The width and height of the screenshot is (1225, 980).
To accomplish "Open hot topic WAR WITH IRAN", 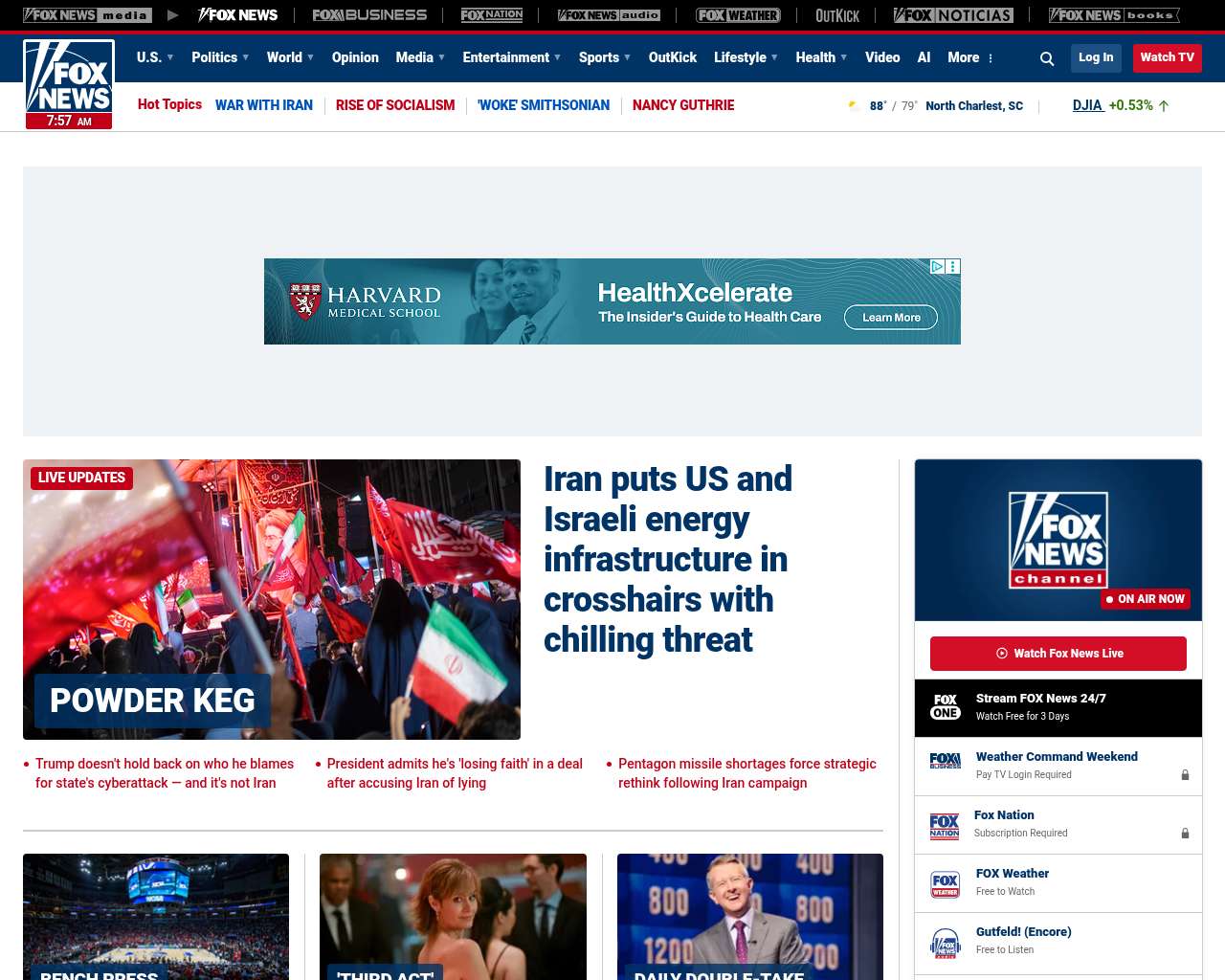I will point(264,105).
